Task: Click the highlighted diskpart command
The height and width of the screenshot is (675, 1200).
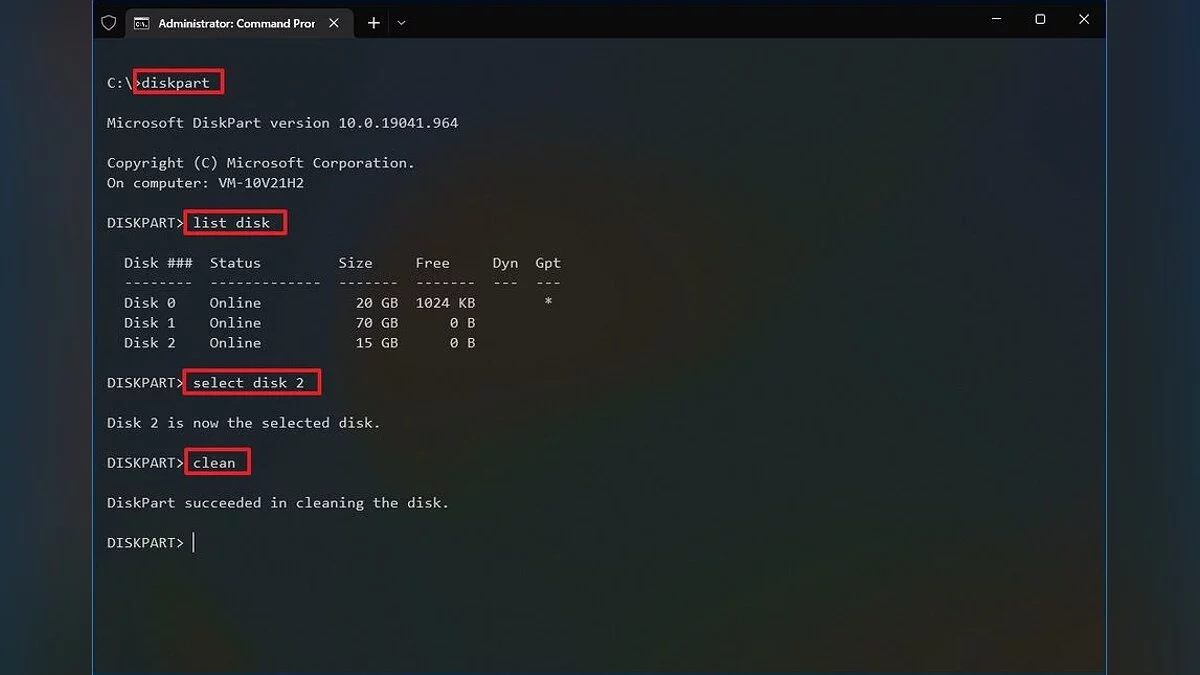Action: (x=178, y=83)
